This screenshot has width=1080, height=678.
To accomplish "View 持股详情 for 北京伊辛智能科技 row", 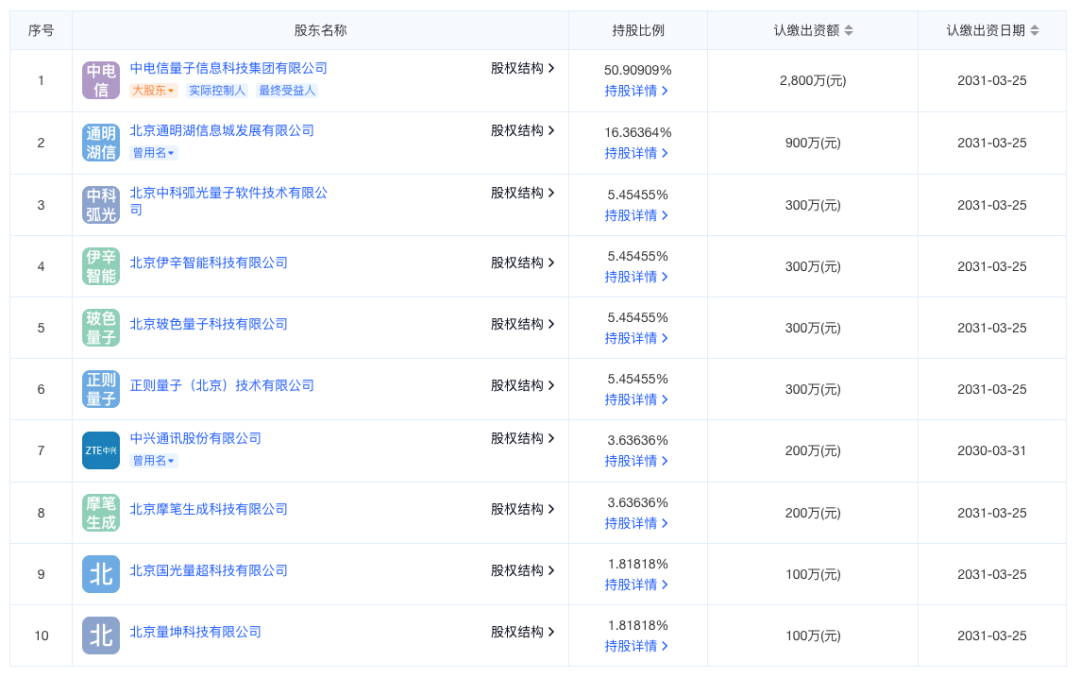I will pyautogui.click(x=636, y=277).
